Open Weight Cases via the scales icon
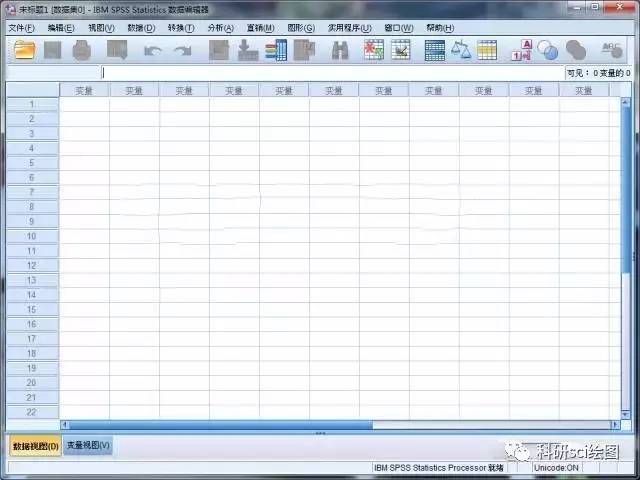 pos(461,49)
